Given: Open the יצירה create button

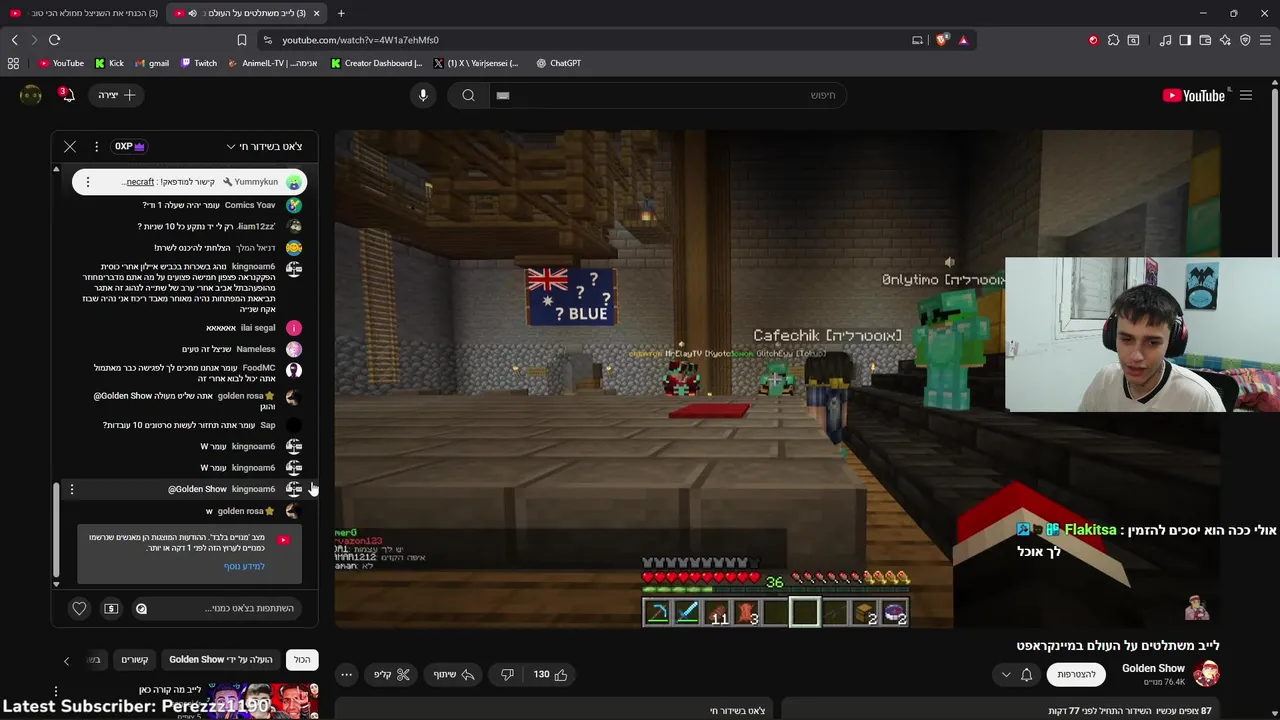Looking at the screenshot, I should (x=117, y=95).
